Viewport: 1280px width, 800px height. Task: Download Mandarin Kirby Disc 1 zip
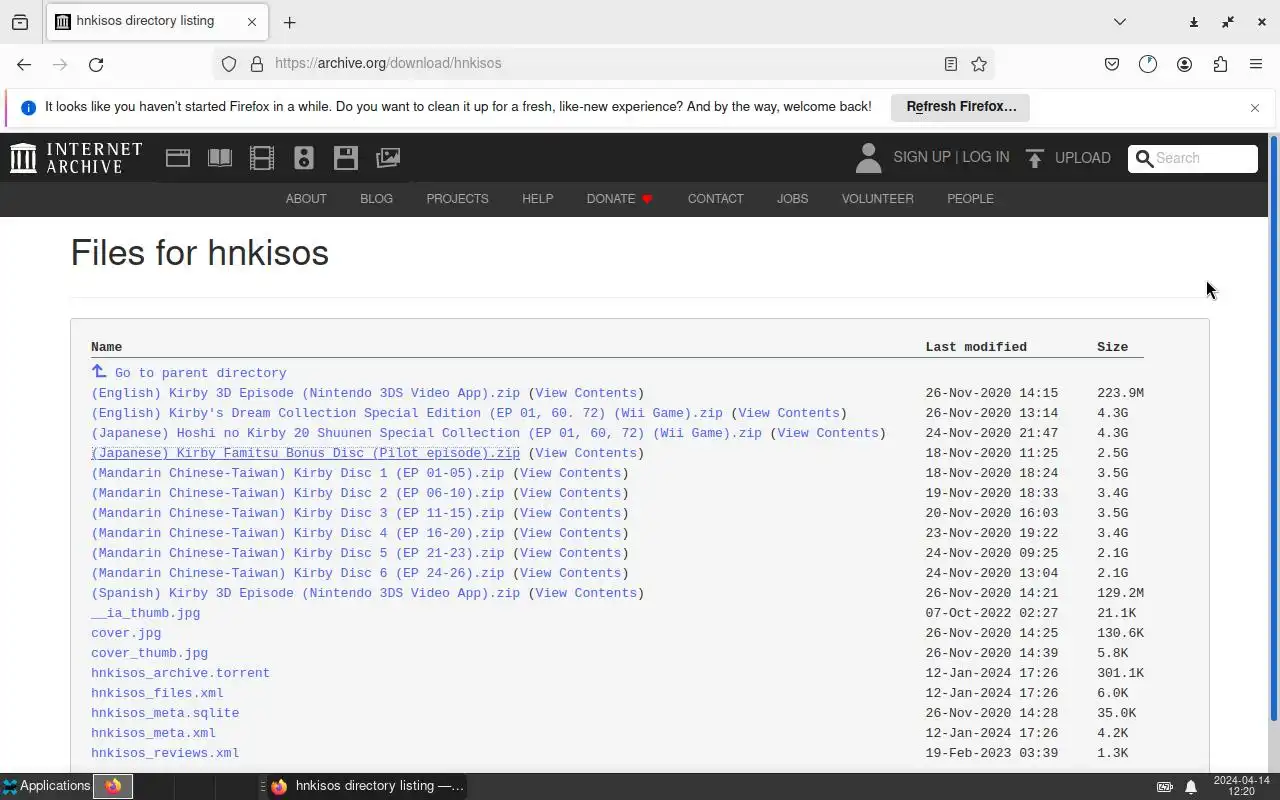pos(297,473)
